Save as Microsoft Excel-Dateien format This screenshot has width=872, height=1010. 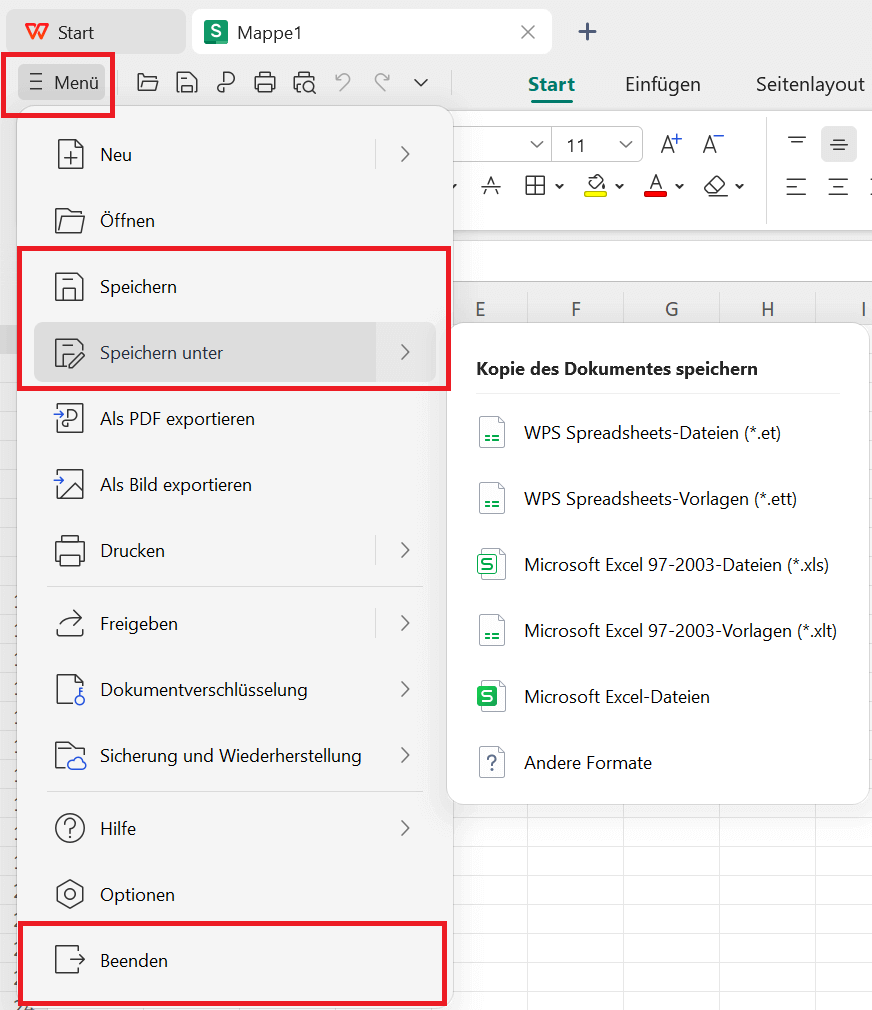(617, 696)
